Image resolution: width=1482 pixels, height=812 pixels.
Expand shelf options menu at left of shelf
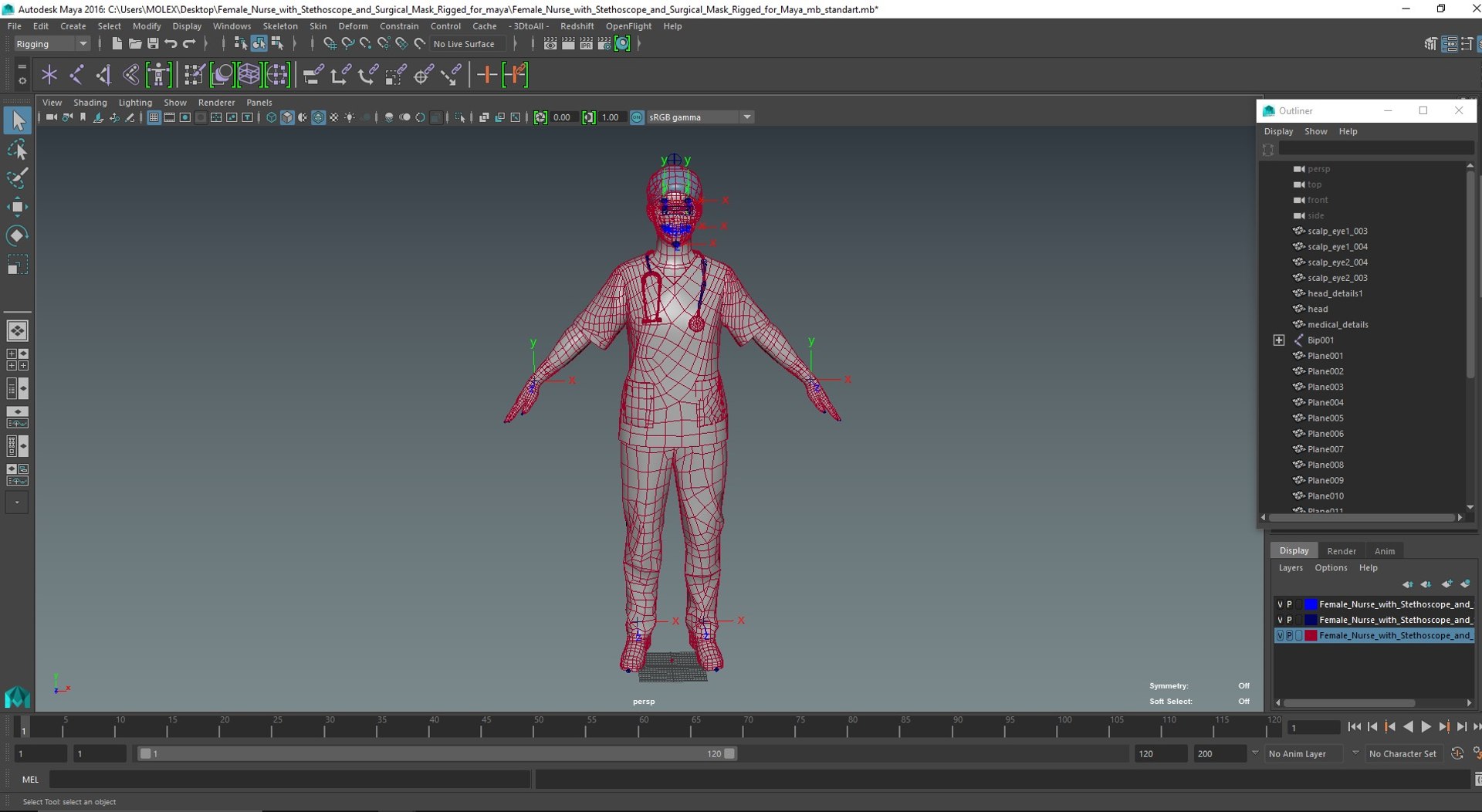point(22,80)
